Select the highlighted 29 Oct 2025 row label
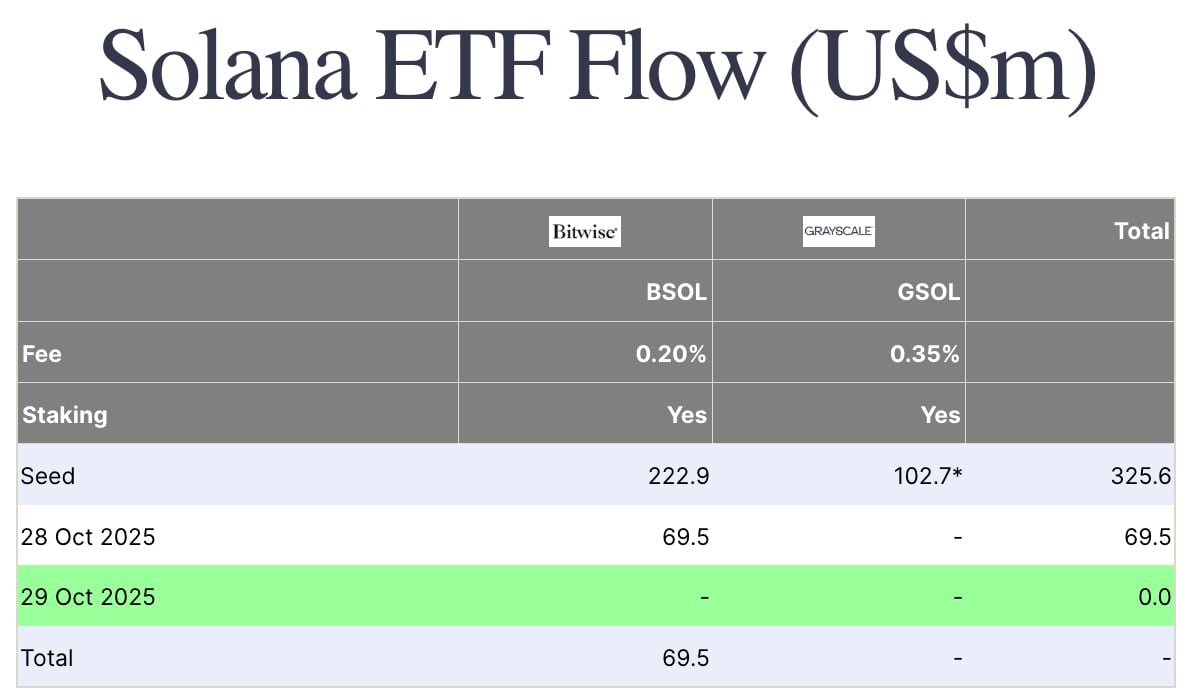 pyautogui.click(x=88, y=597)
